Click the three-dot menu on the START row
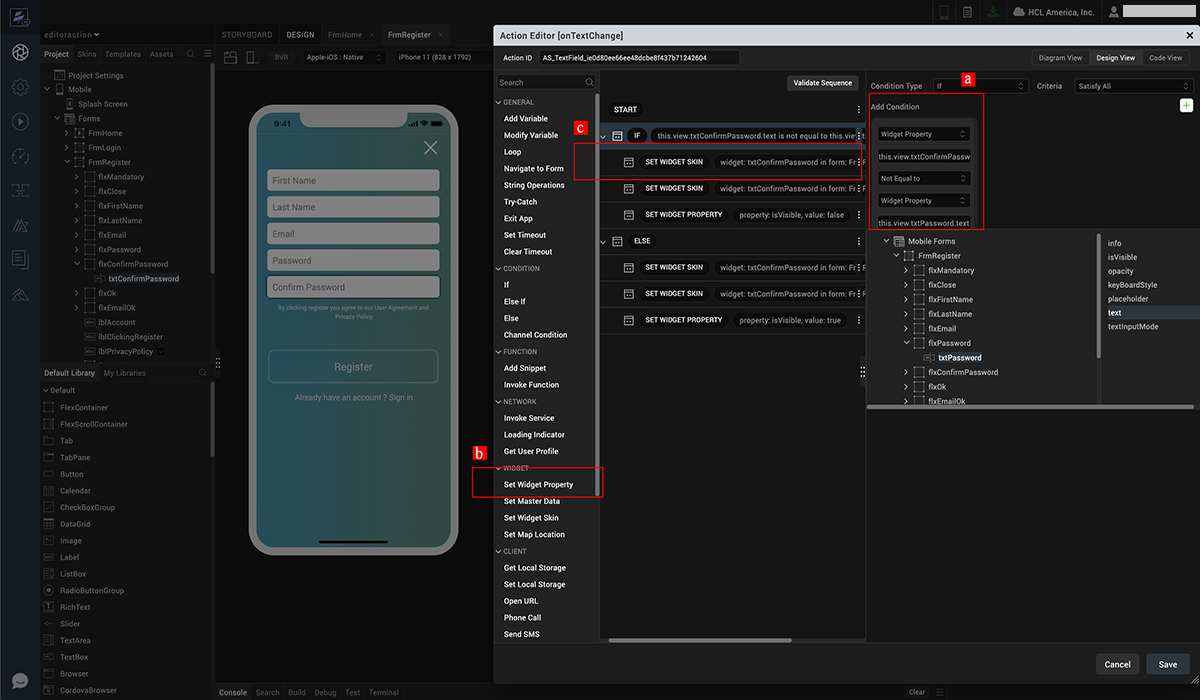 (x=858, y=110)
